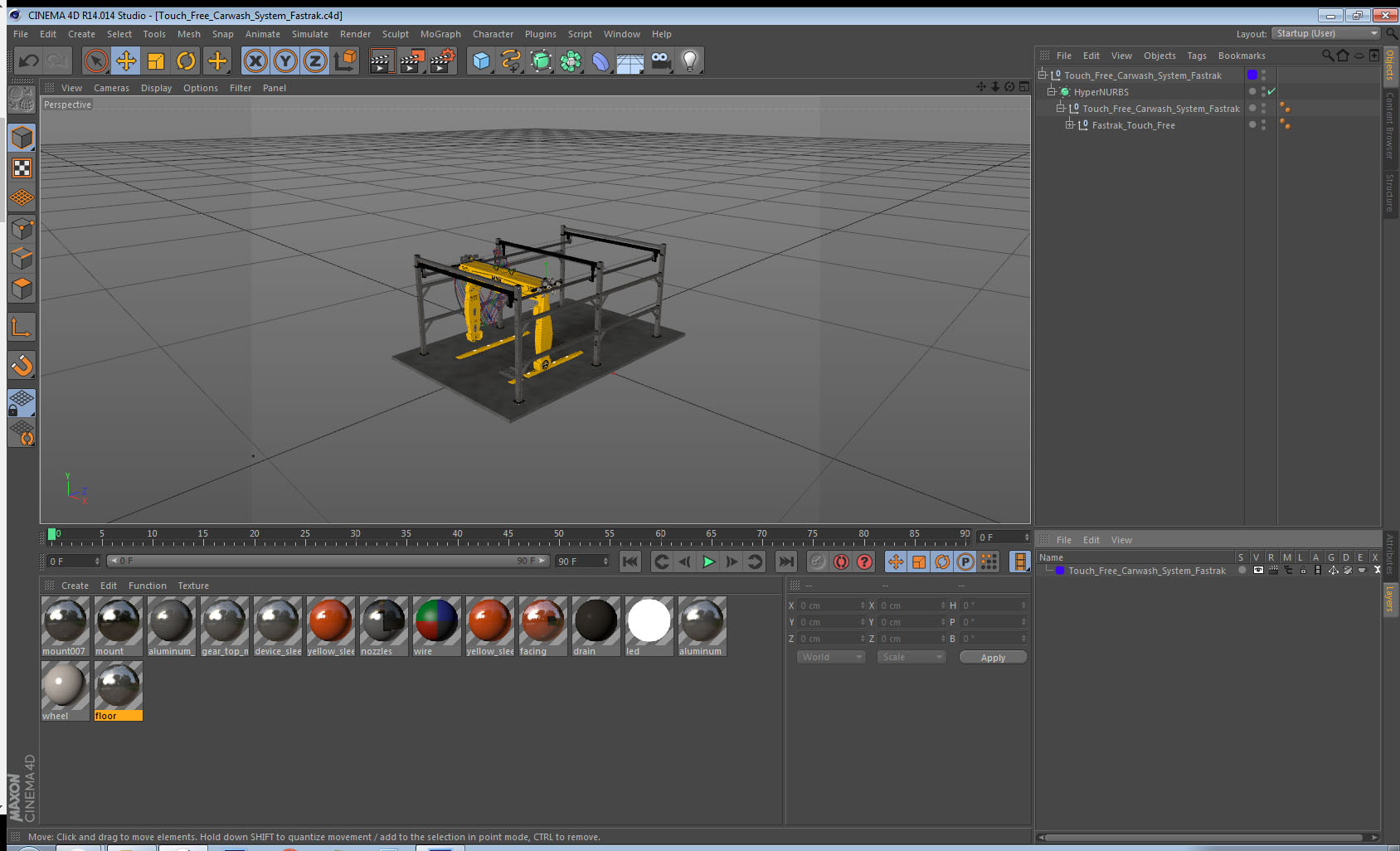This screenshot has width=1400, height=851.
Task: Play the animation forward
Action: point(708,562)
